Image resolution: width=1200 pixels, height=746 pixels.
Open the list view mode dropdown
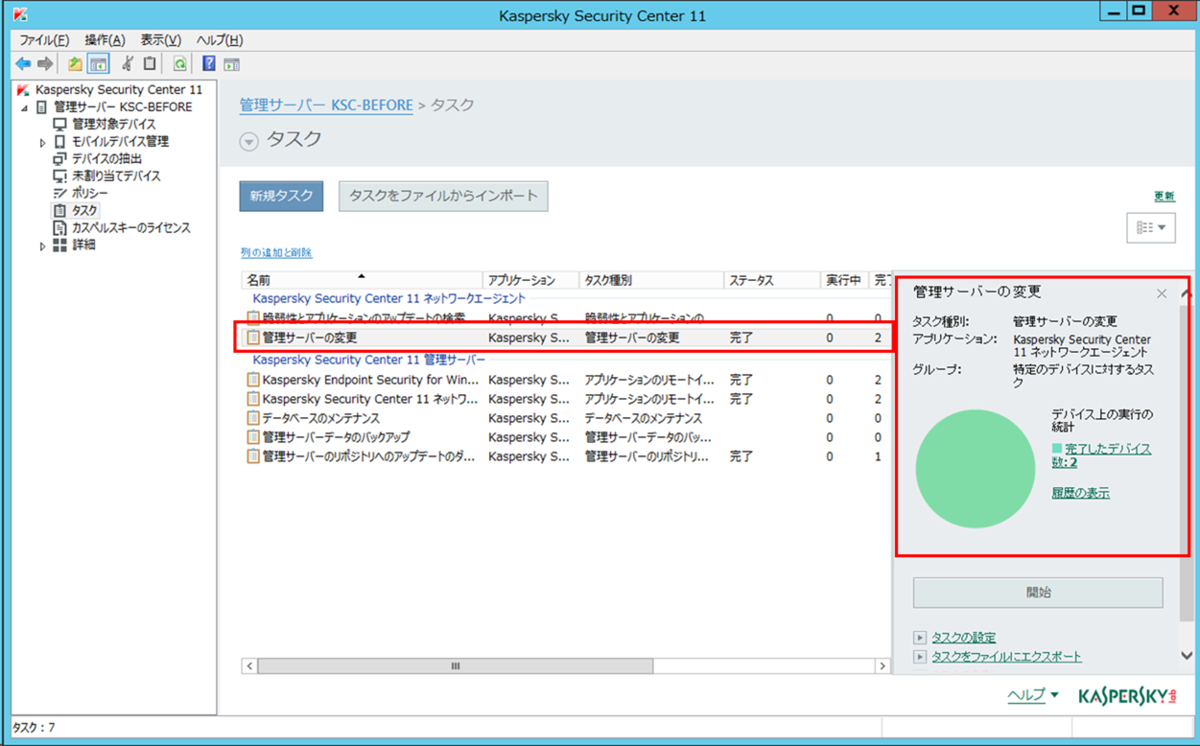click(1150, 227)
